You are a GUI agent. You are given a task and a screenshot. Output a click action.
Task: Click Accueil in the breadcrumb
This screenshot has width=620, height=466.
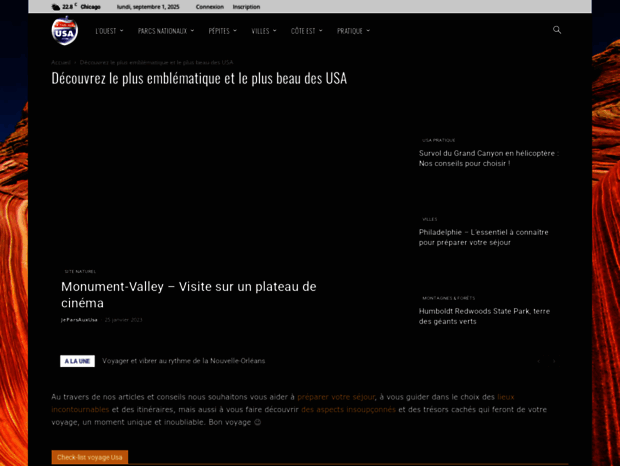point(61,62)
